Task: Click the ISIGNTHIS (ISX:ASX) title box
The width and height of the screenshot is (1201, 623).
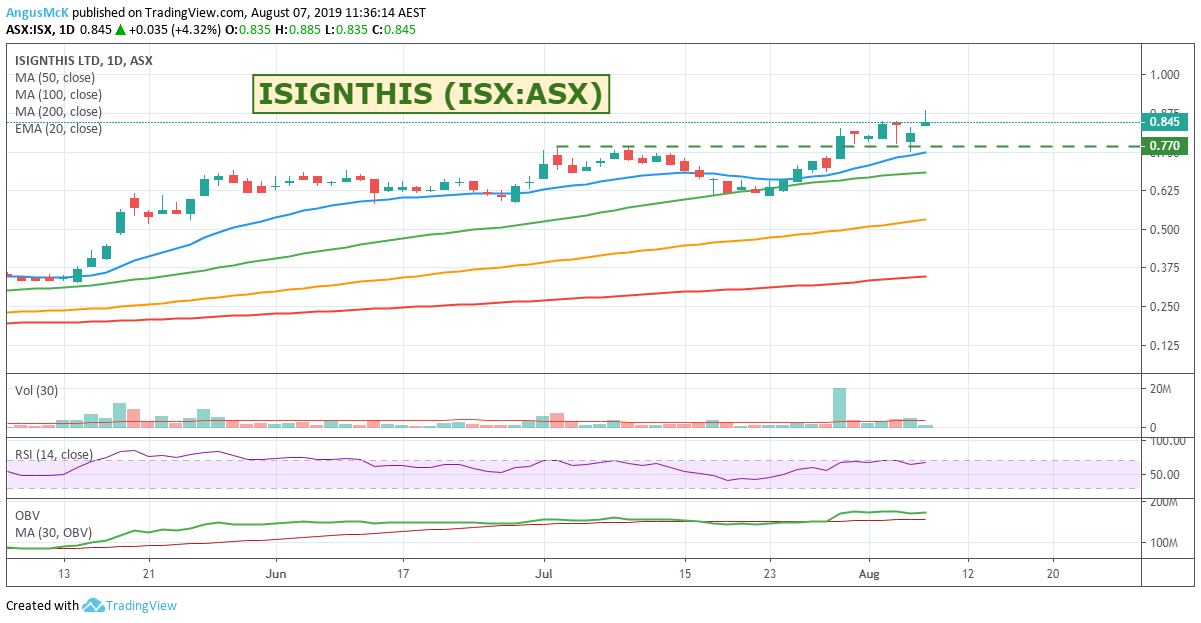Action: 430,94
